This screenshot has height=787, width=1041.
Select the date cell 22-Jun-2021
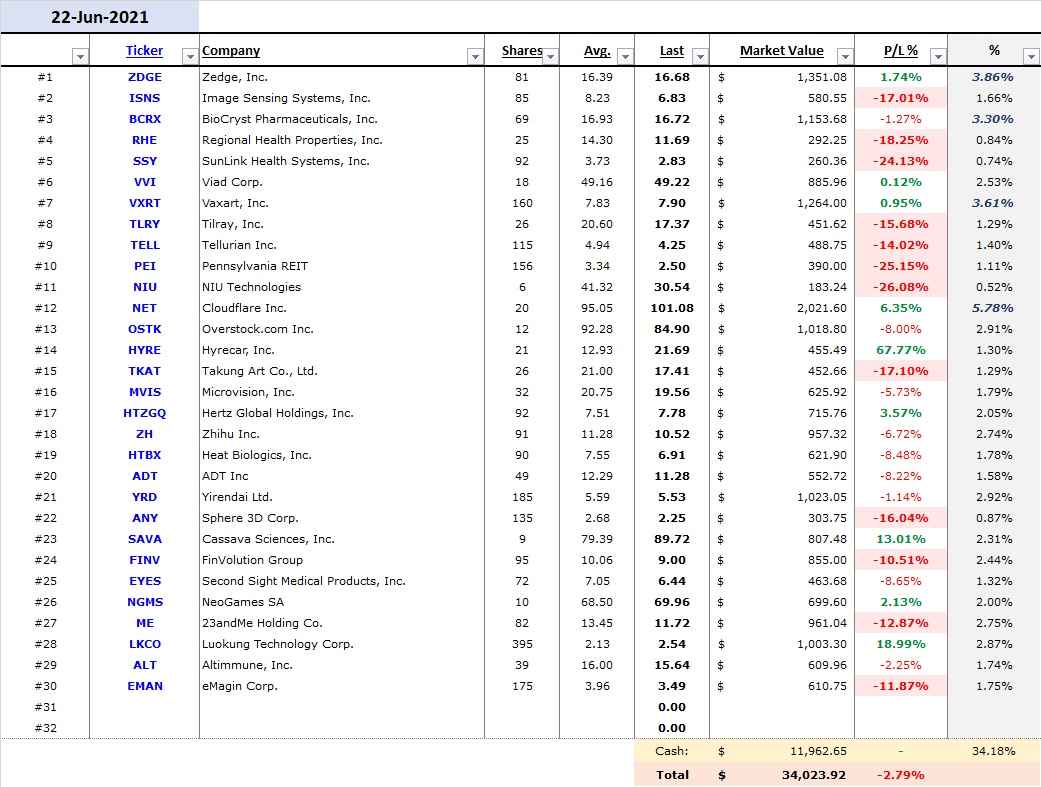(100, 17)
